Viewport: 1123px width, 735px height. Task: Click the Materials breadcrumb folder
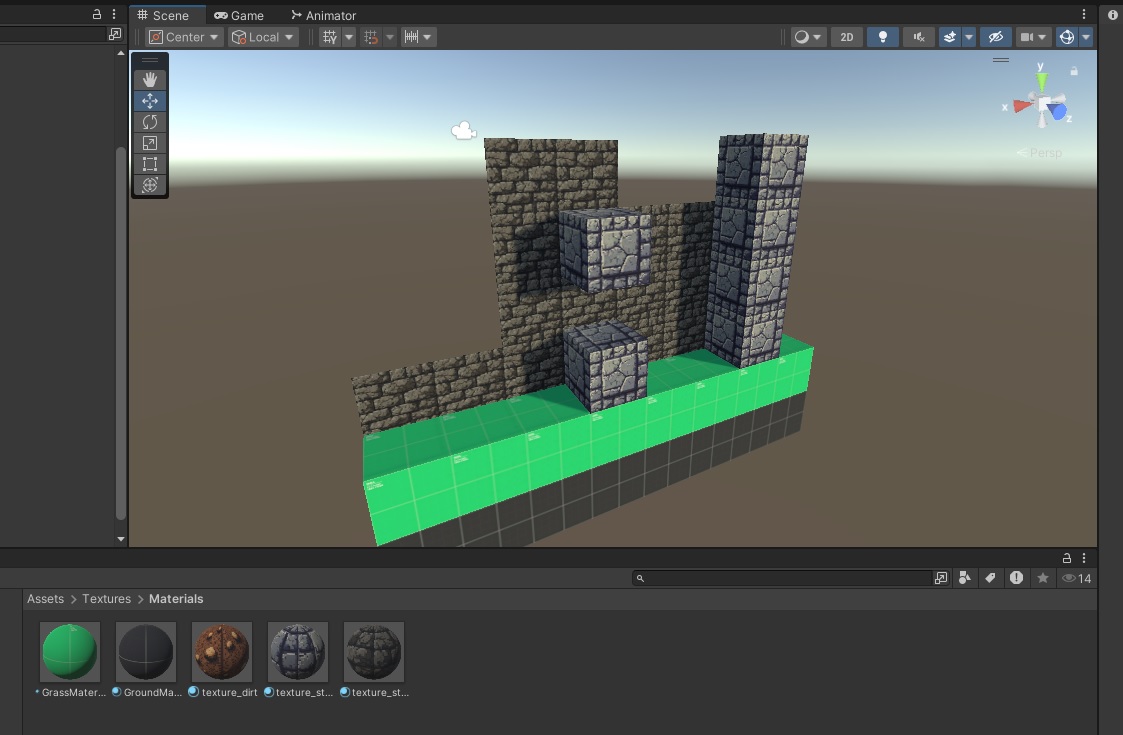click(176, 599)
